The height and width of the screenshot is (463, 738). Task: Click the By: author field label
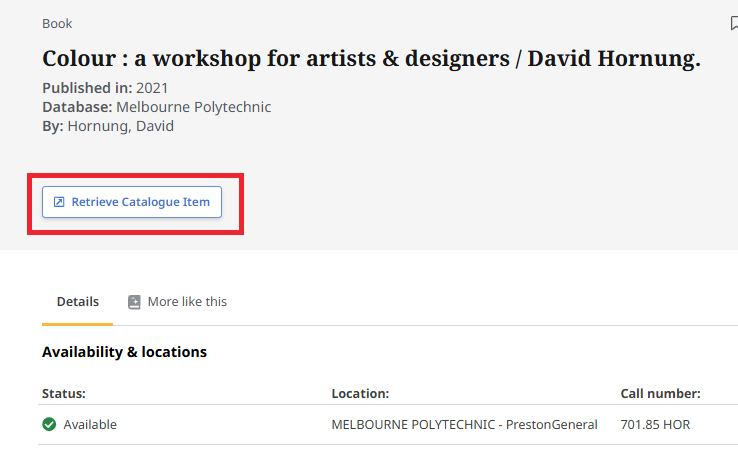click(x=52, y=126)
